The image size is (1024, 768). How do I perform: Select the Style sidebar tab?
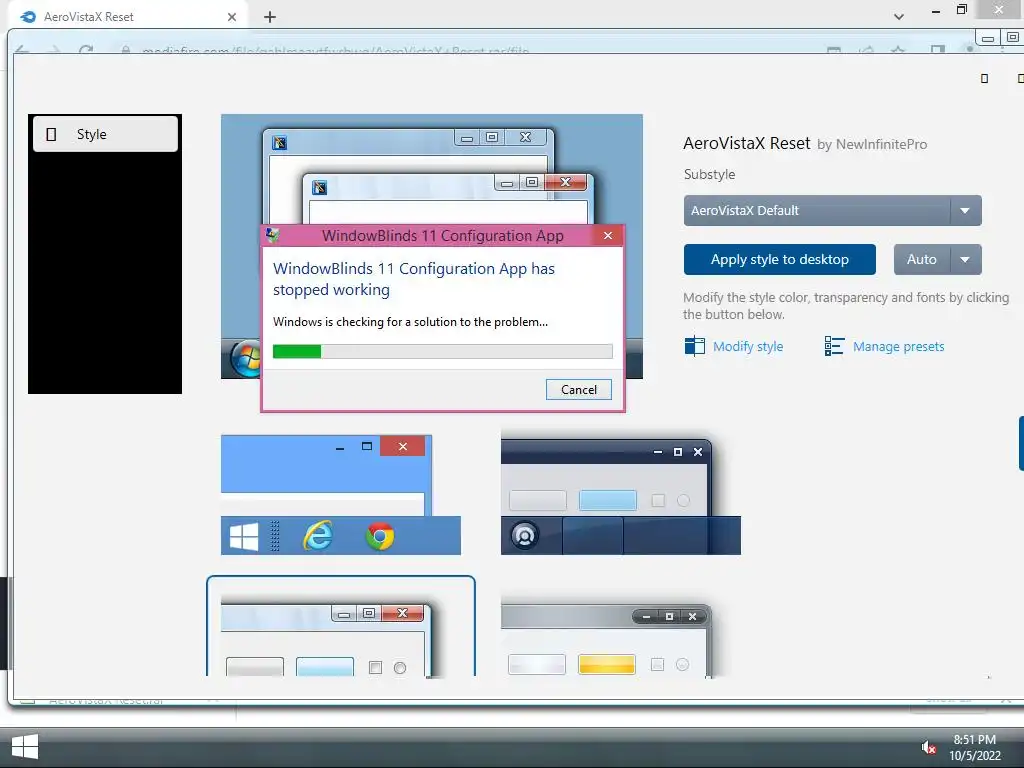(105, 134)
